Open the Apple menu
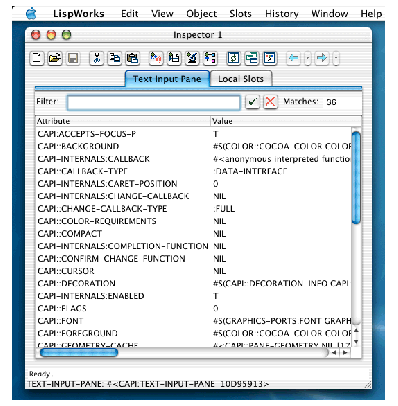The width and height of the screenshot is (398, 406). 31,14
